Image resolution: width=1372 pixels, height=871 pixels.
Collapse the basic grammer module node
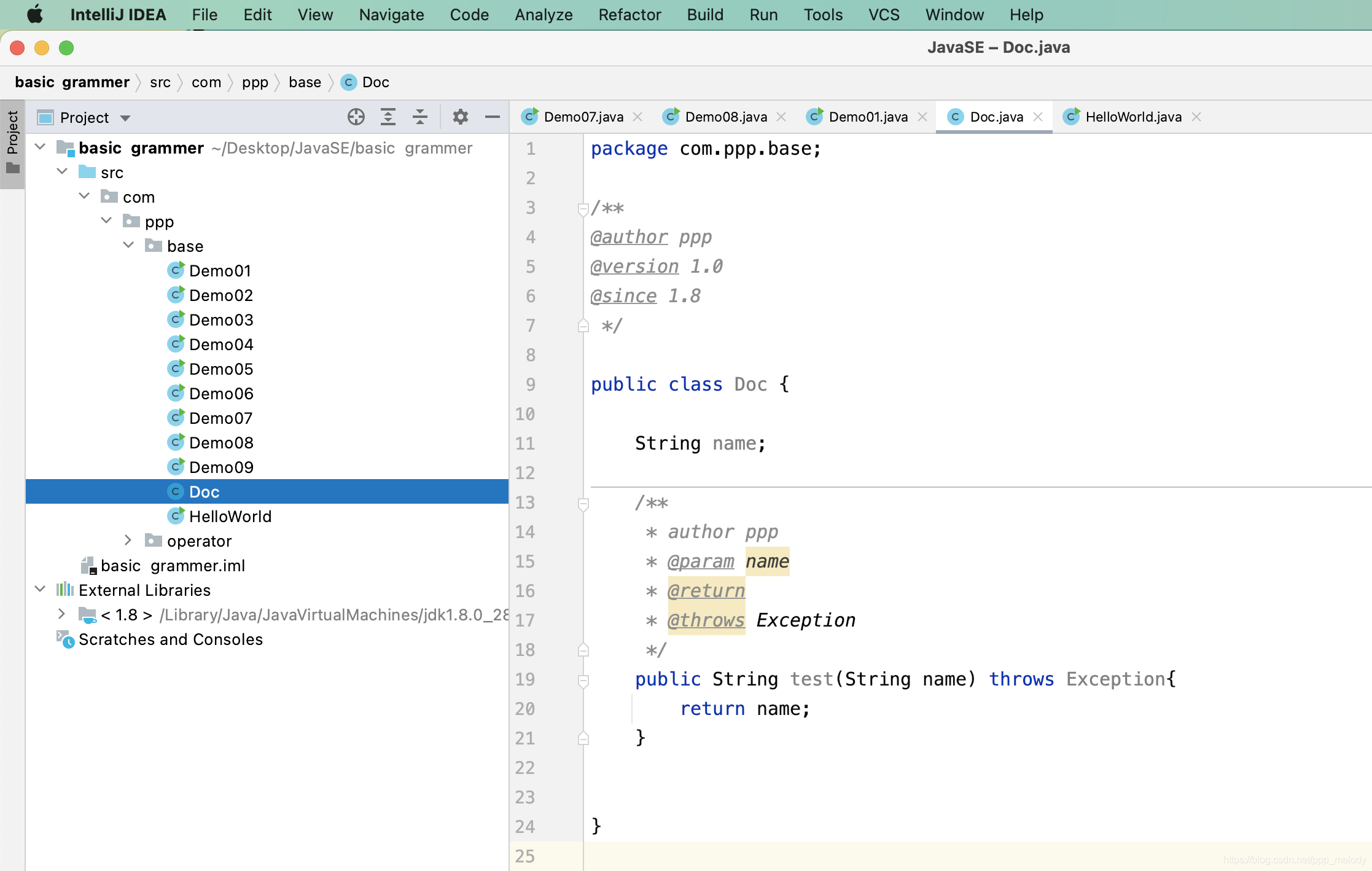pyautogui.click(x=41, y=147)
